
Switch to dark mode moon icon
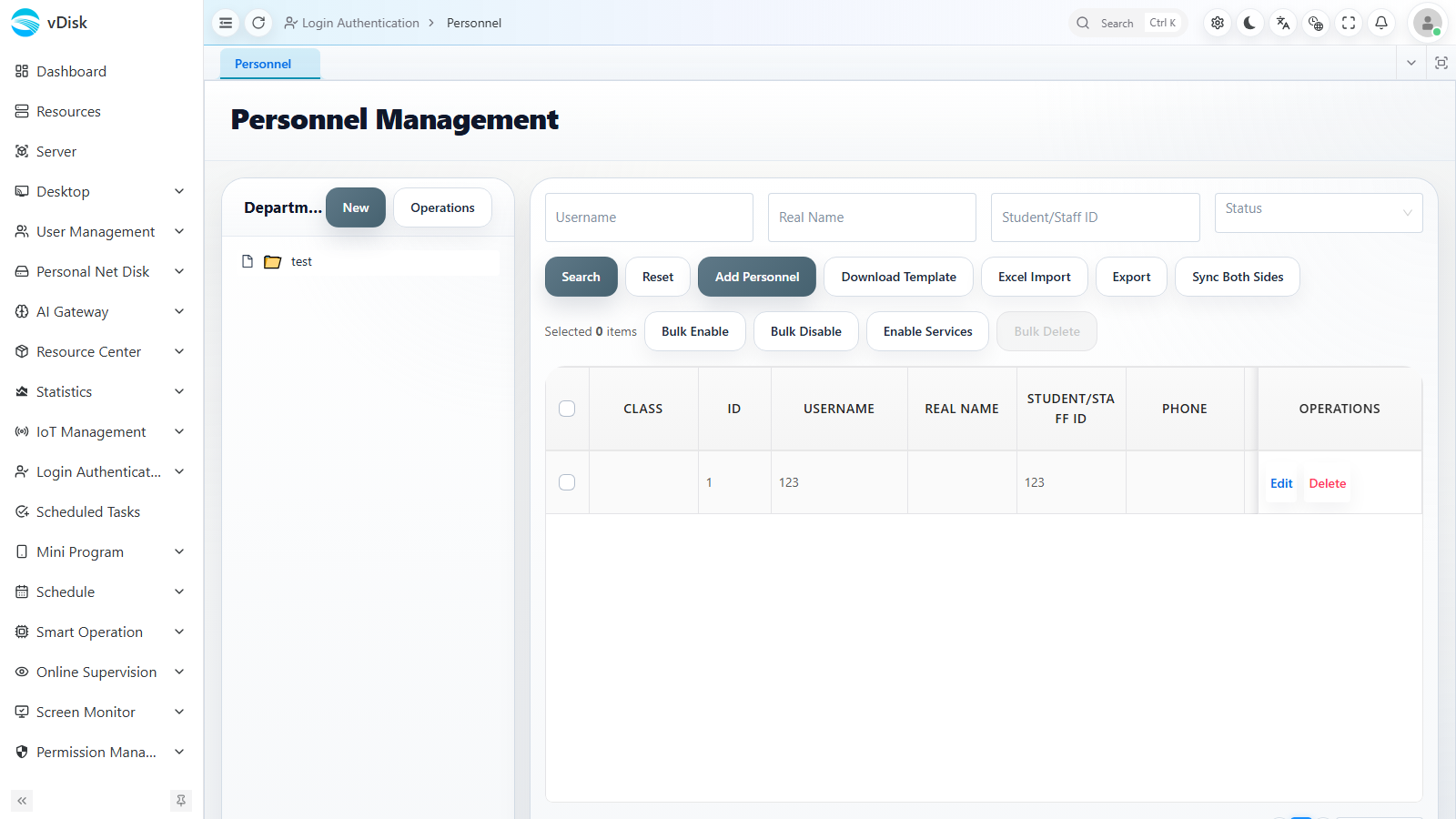pyautogui.click(x=1250, y=23)
